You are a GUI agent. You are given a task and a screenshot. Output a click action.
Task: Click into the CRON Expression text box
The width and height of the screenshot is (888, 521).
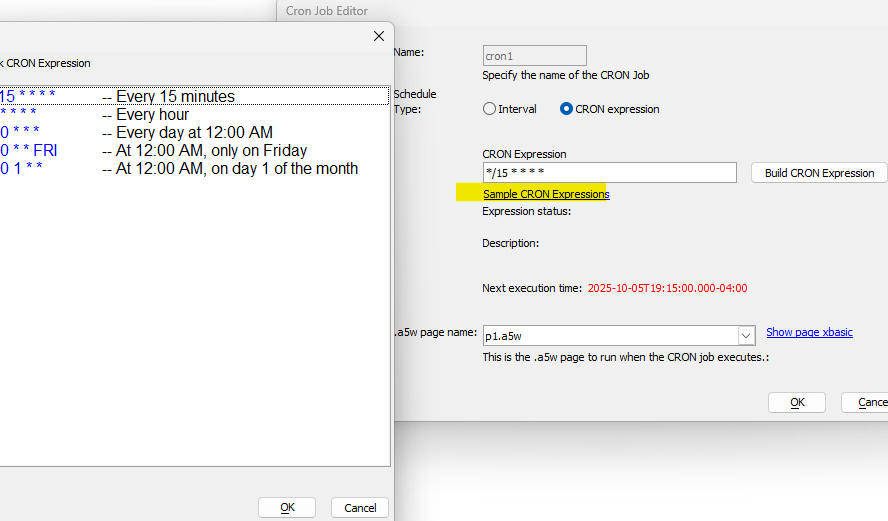coord(609,173)
